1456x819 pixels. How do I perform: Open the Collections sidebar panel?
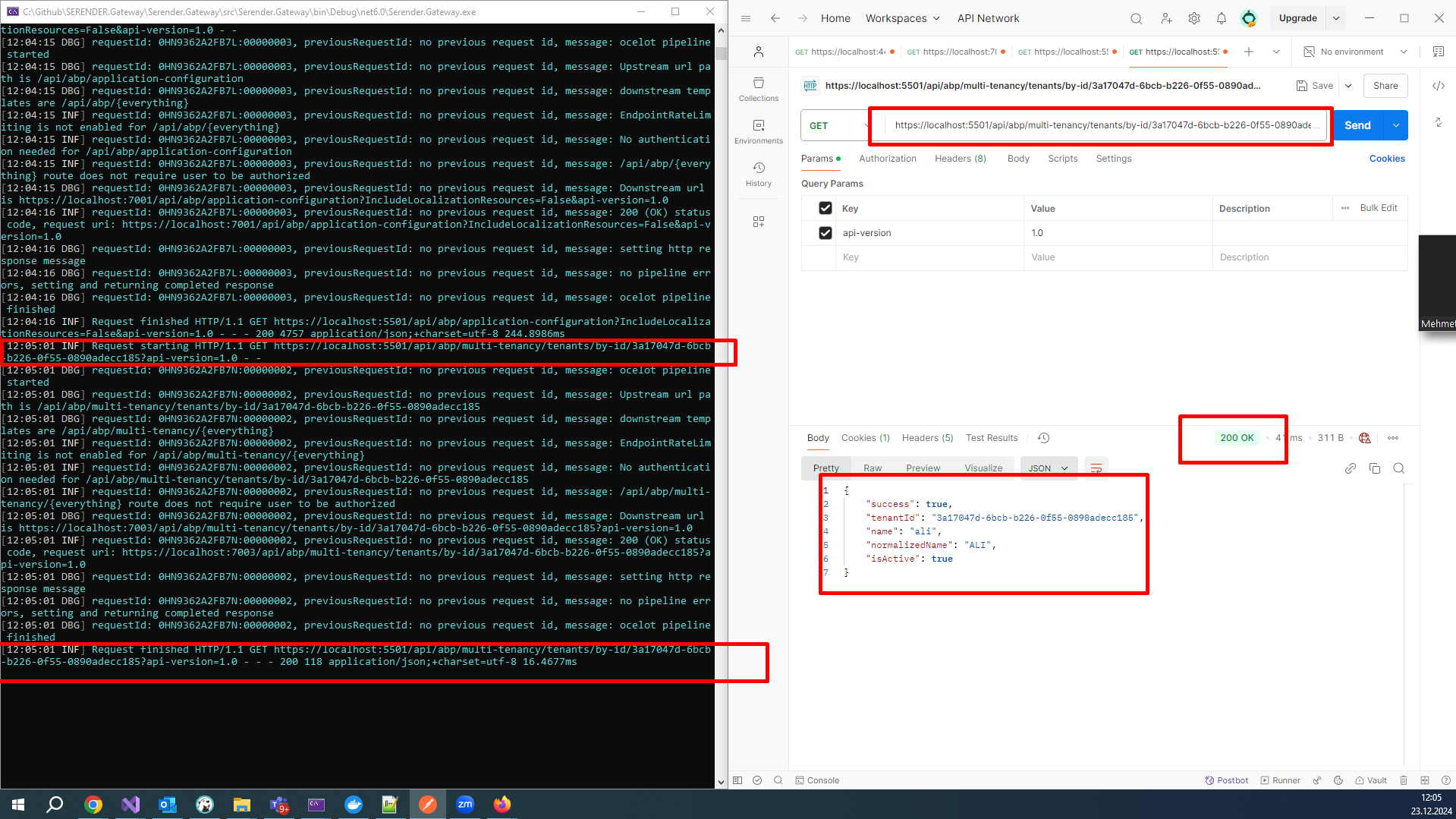(758, 89)
